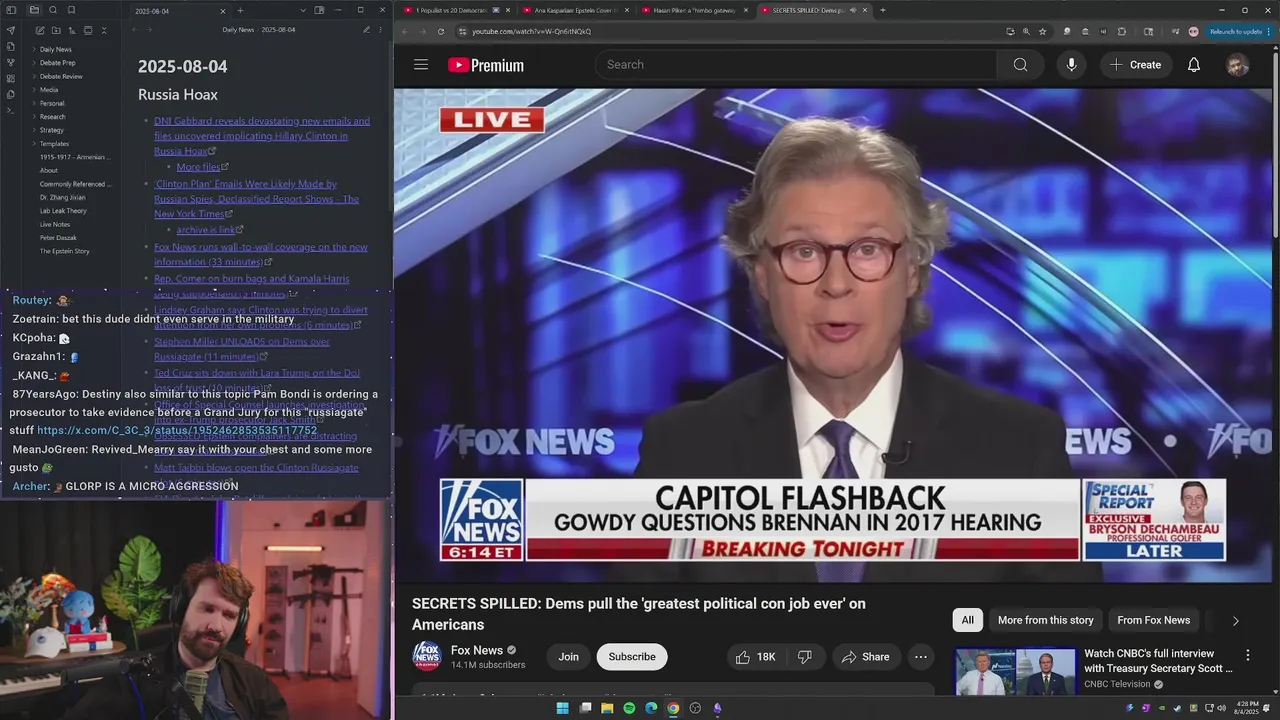Click the Share button

click(x=865, y=657)
